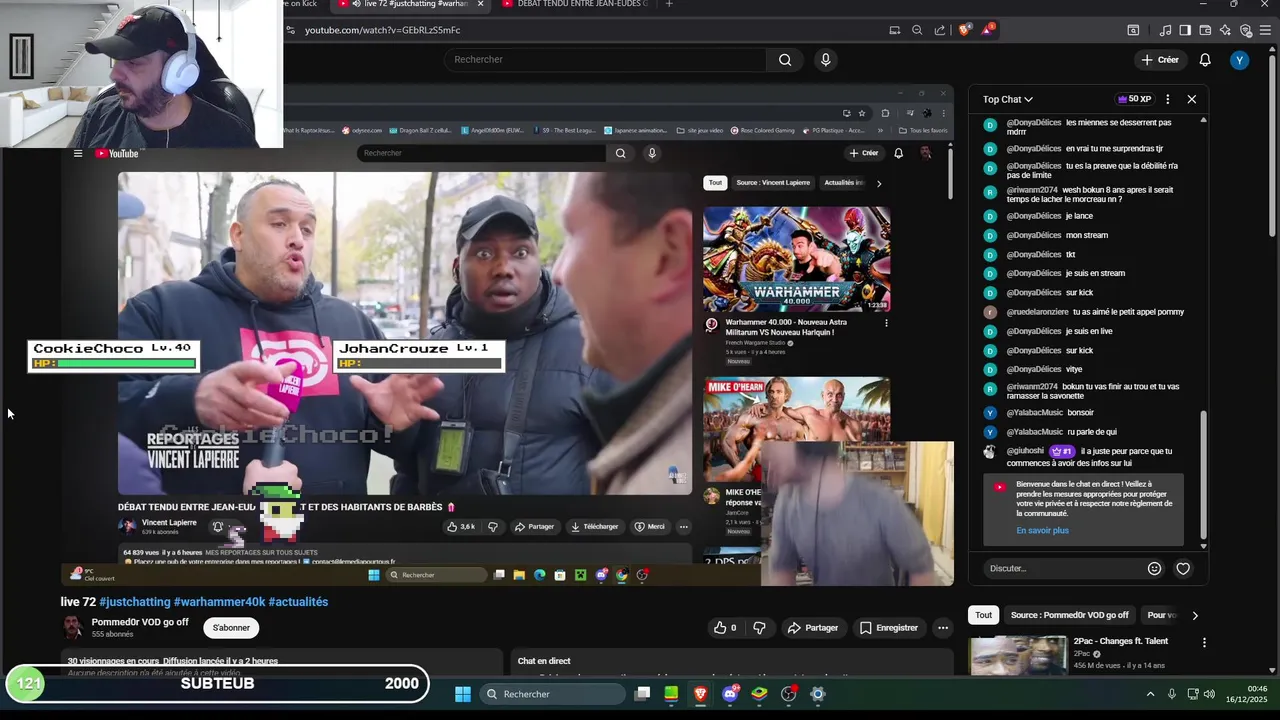Open Brave browser from the taskbar
Image resolution: width=1280 pixels, height=720 pixels.
tap(701, 694)
